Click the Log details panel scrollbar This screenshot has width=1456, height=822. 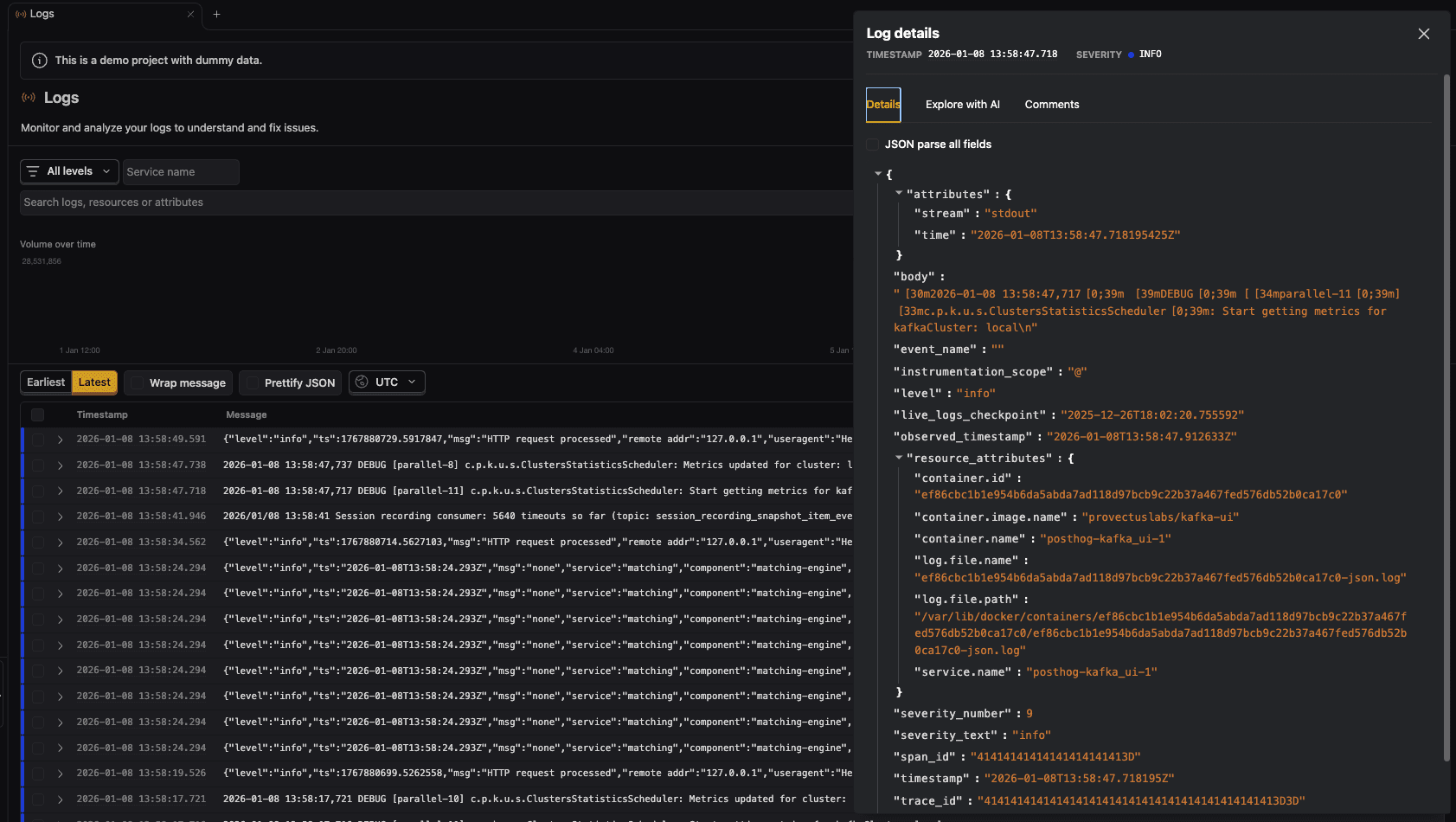pos(1446,417)
